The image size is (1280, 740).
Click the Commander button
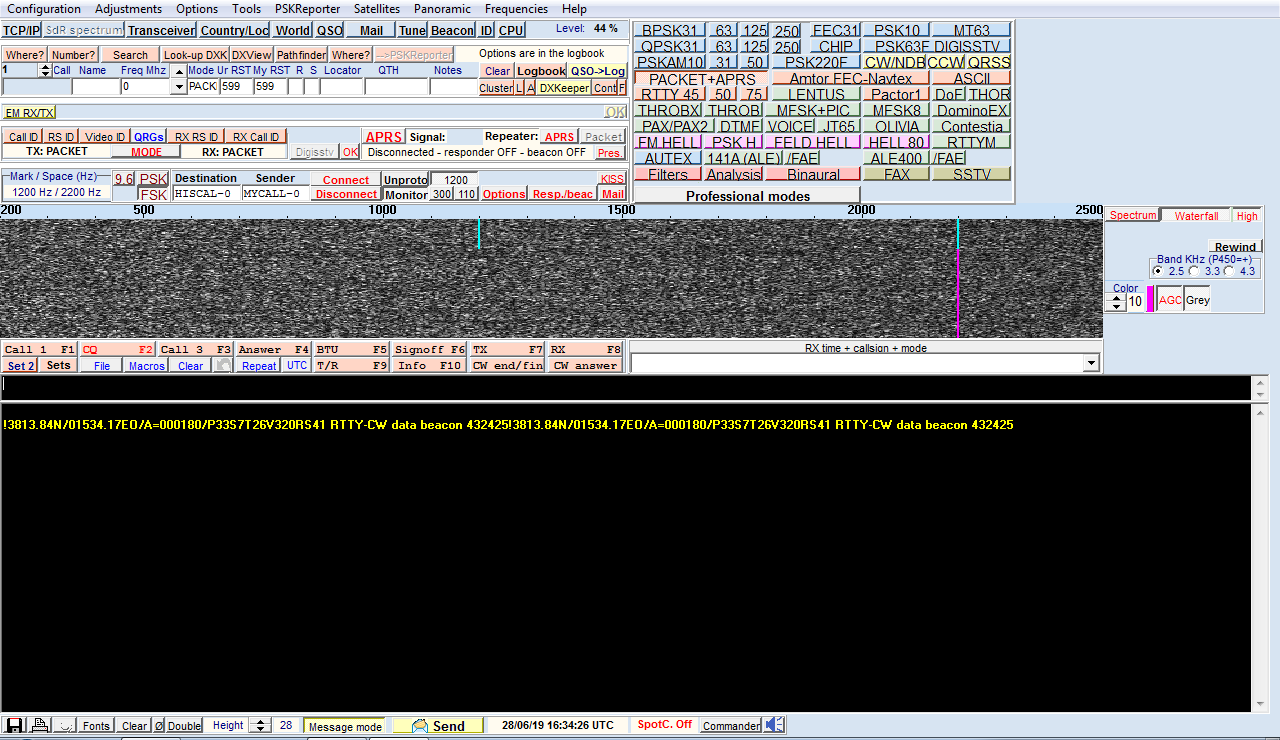pos(731,726)
